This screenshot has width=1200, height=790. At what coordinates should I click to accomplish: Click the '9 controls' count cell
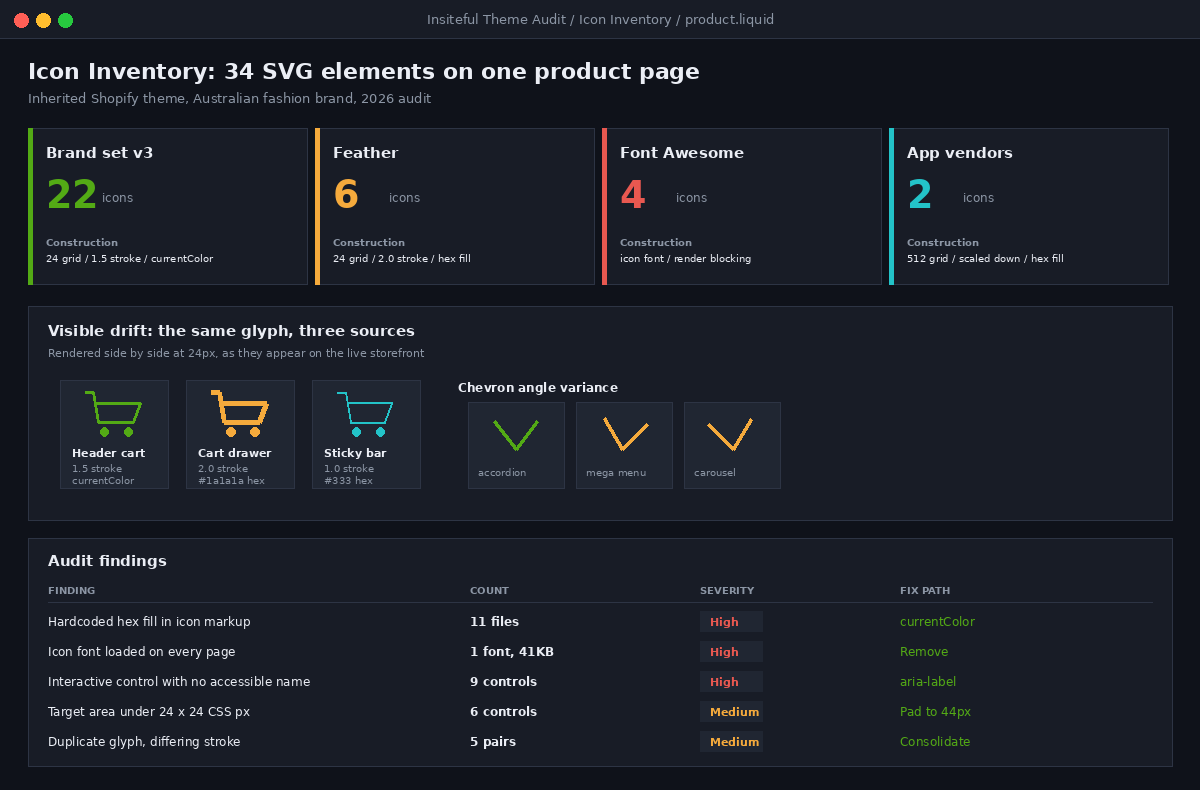(503, 682)
